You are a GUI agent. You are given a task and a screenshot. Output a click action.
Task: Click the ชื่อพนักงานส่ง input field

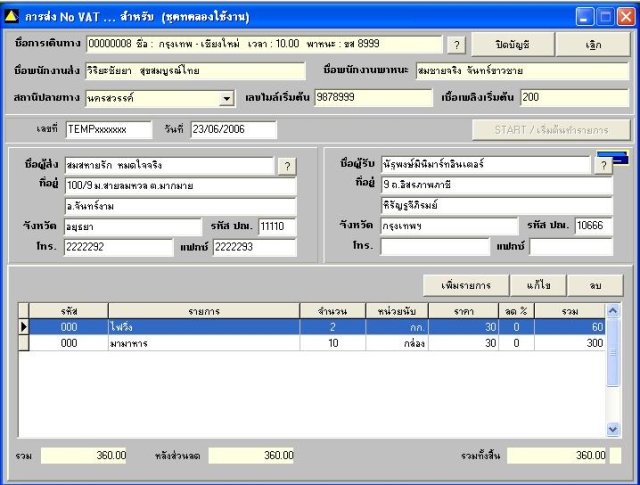click(195, 71)
